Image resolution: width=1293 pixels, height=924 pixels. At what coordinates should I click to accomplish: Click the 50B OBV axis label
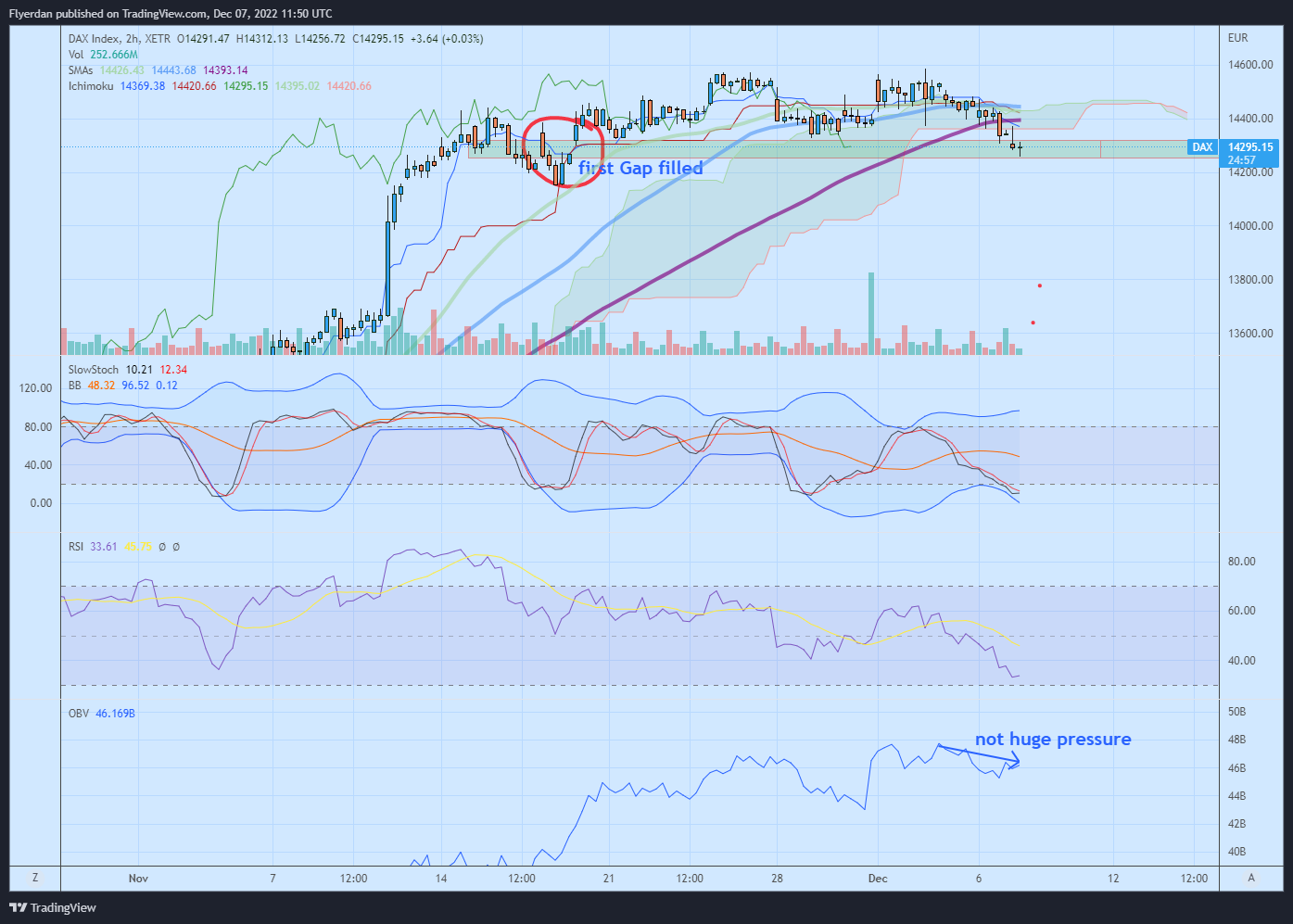click(x=1236, y=712)
